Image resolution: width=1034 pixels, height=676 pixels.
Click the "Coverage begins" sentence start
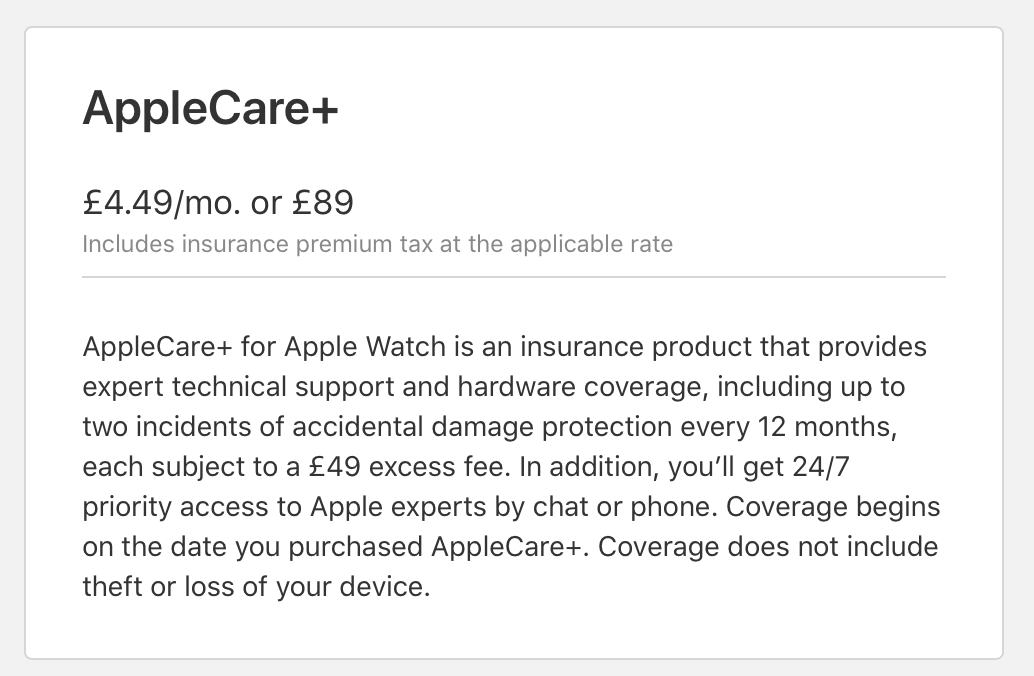click(833, 507)
